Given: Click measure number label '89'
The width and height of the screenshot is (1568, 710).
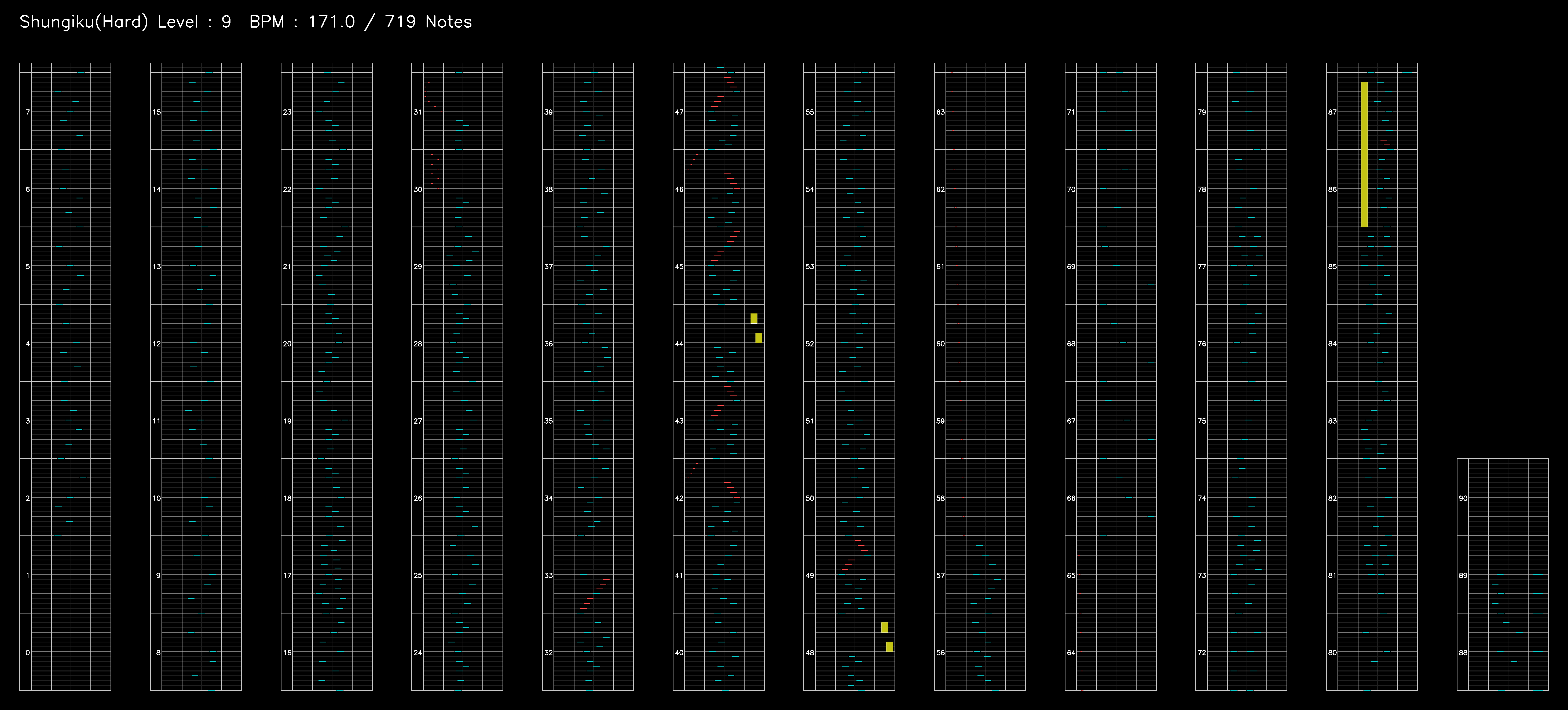Looking at the screenshot, I should click(x=1463, y=576).
